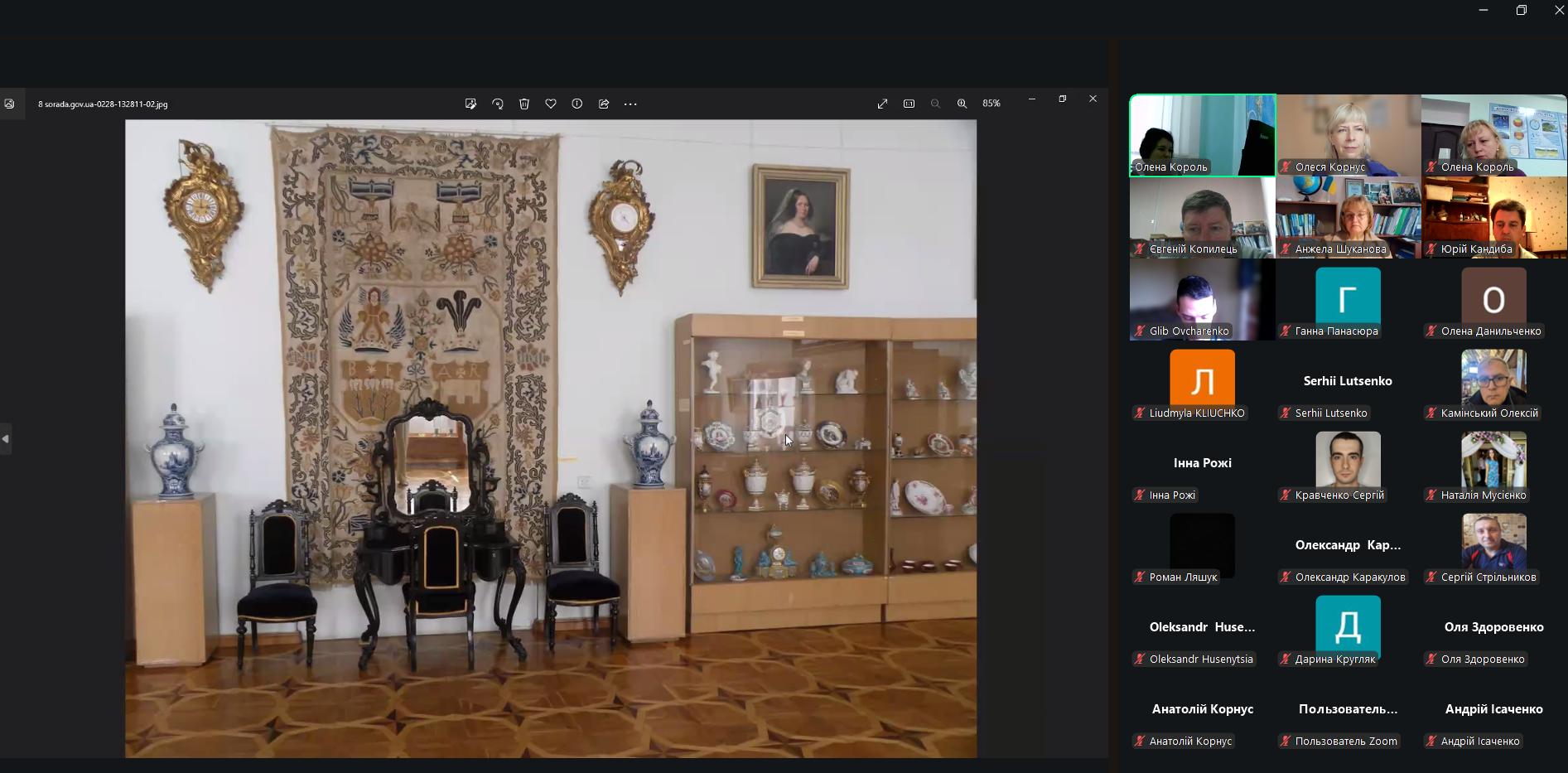The width and height of the screenshot is (1568, 773).
Task: Click the Ганна Панасюра avatar tile
Action: (1348, 298)
